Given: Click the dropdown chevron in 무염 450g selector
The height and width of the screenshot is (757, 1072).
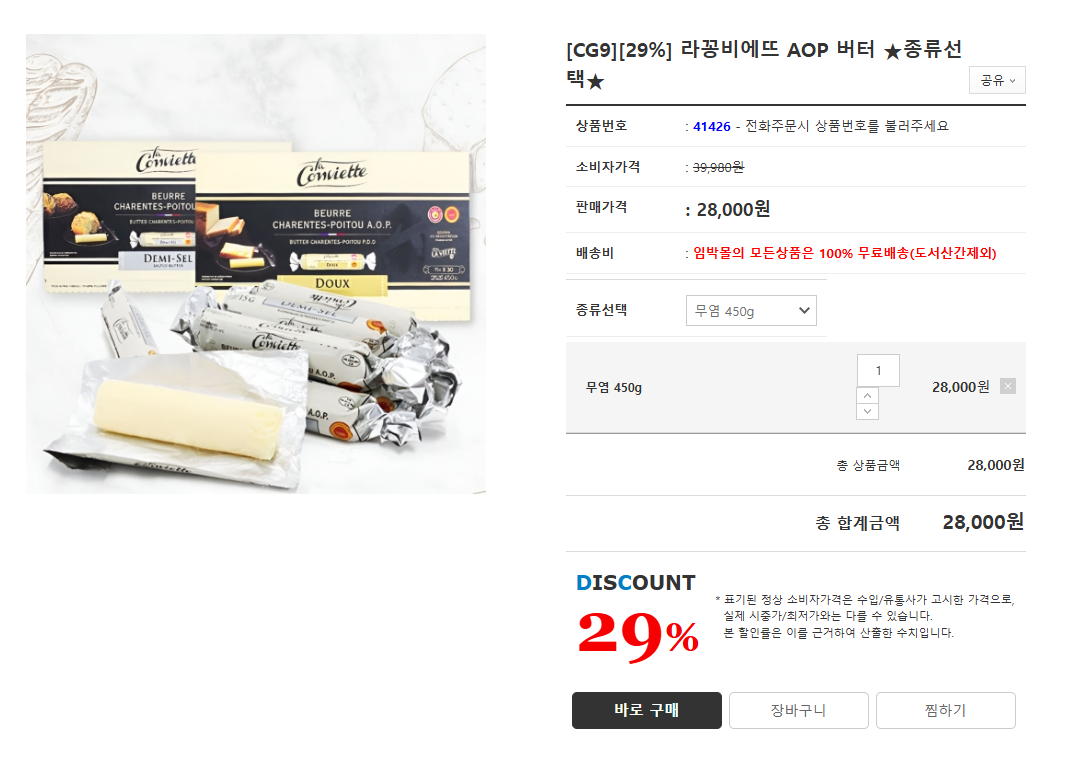Looking at the screenshot, I should point(804,310).
